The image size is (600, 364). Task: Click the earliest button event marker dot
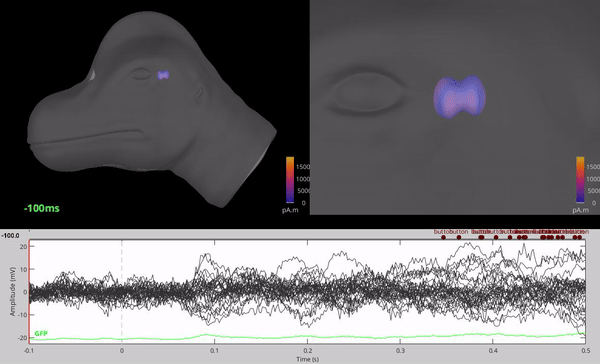443,237
